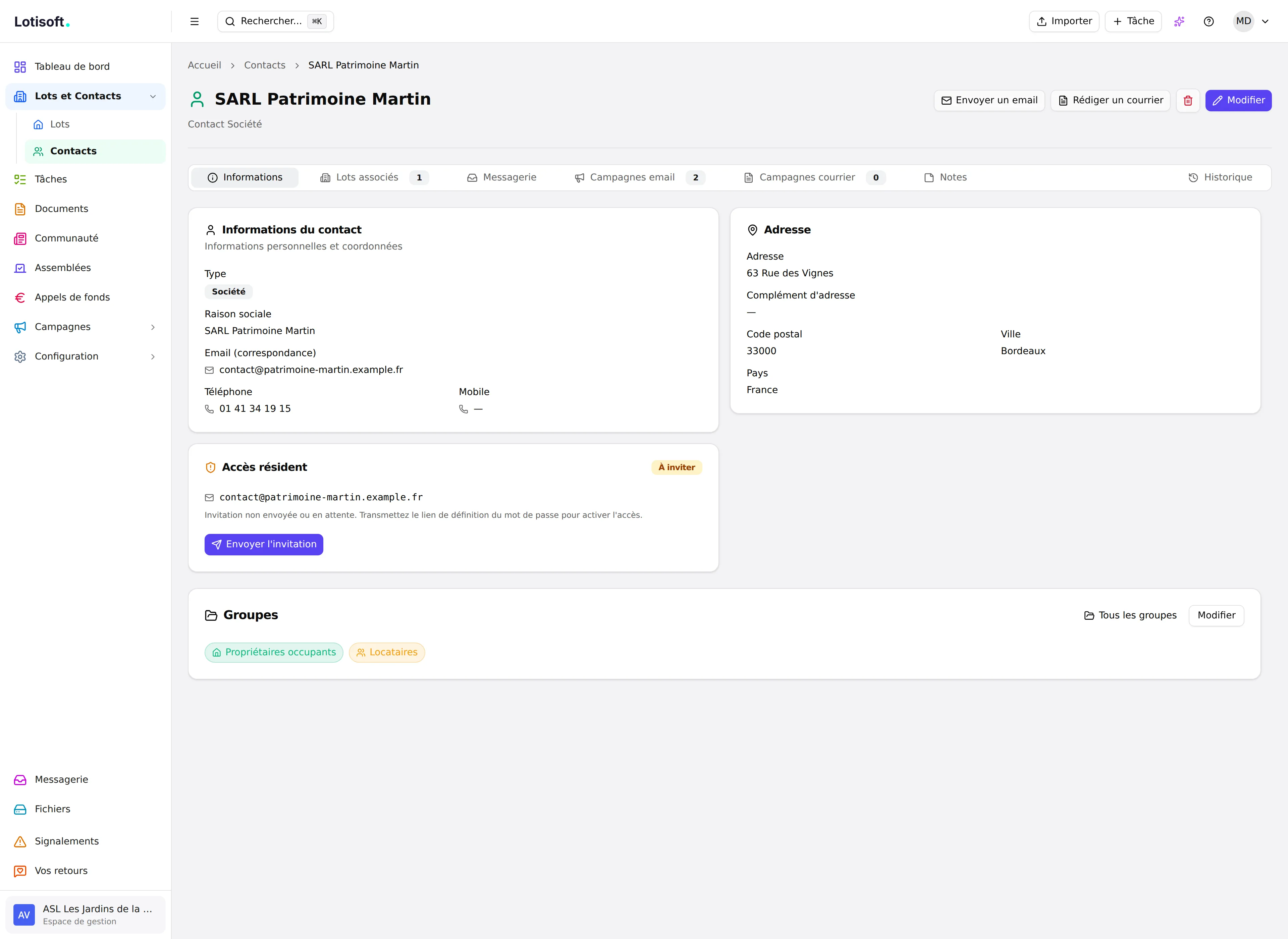Go to Contacts breadcrumb link
The height and width of the screenshot is (939, 1288).
click(265, 65)
